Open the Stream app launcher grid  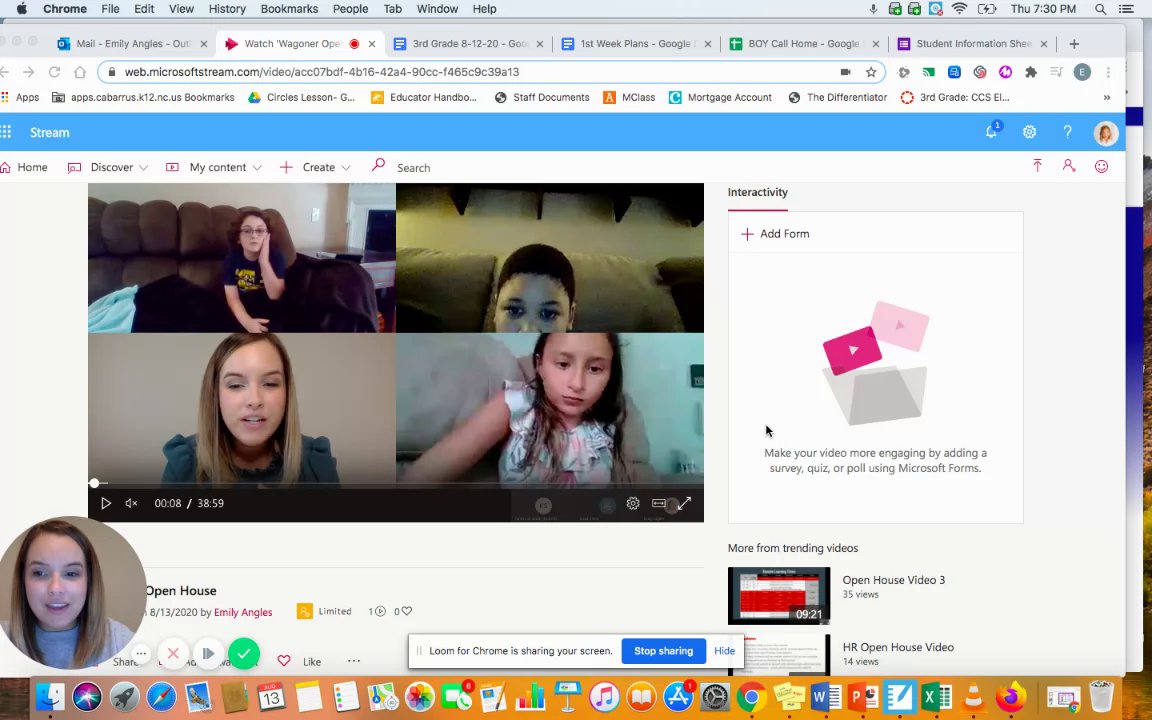pos(6,132)
